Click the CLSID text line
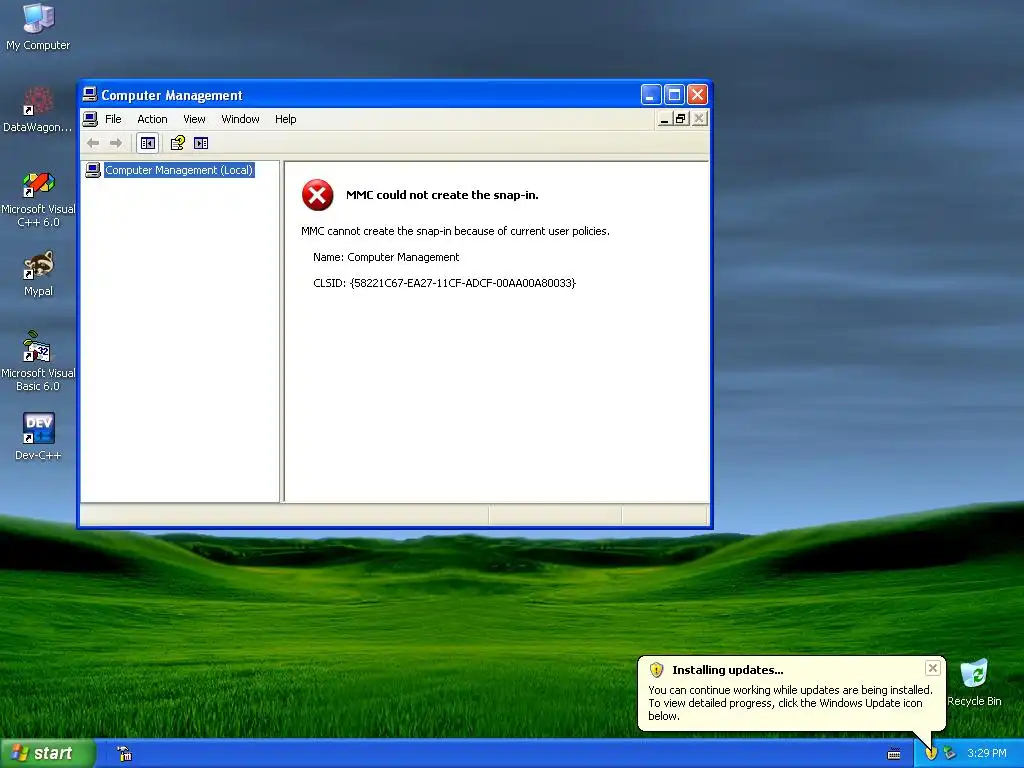1024x768 pixels. click(444, 283)
